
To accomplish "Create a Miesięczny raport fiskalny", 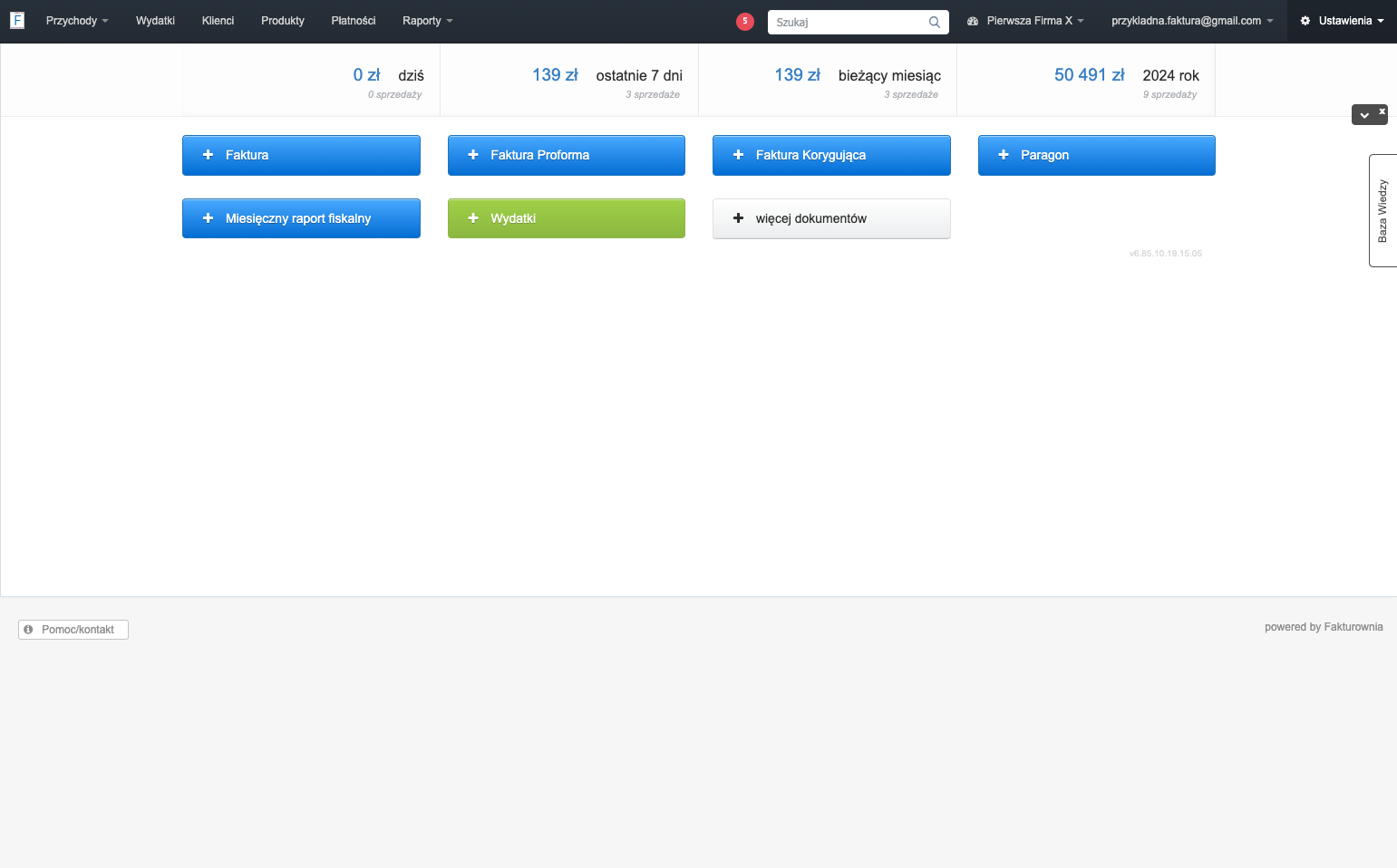I will pos(301,218).
